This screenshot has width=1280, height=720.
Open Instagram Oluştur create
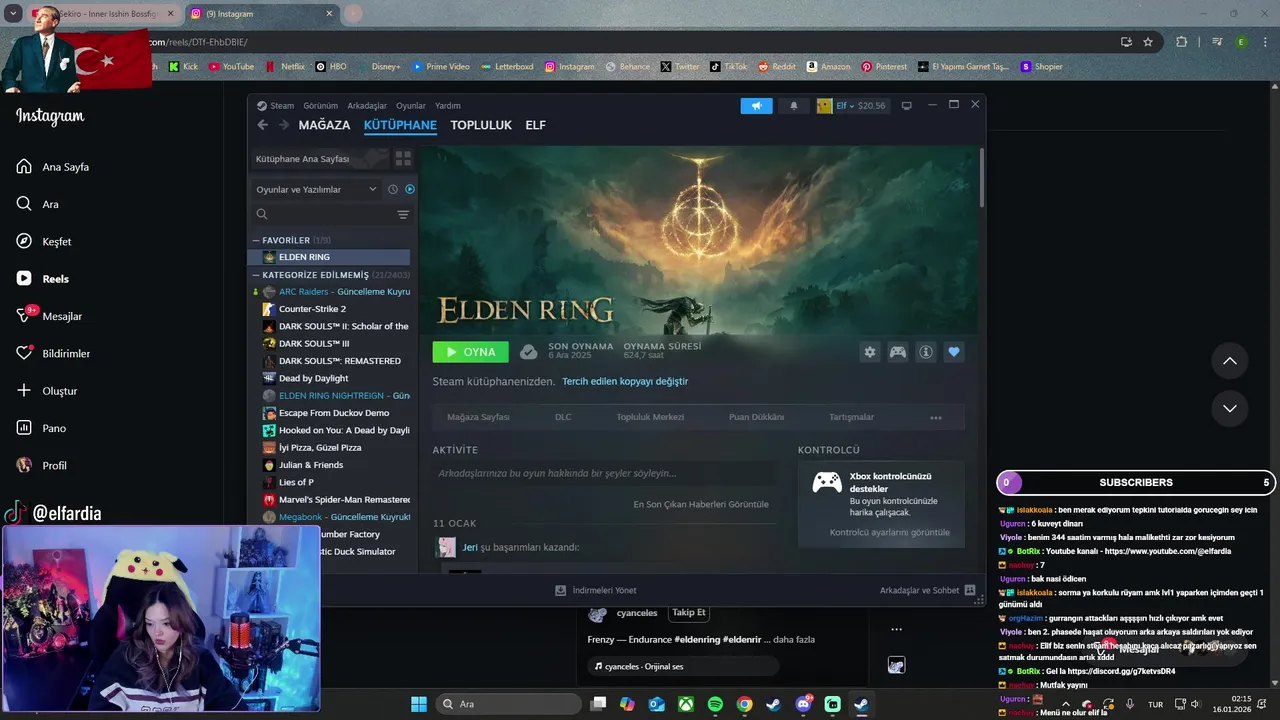pos(47,391)
